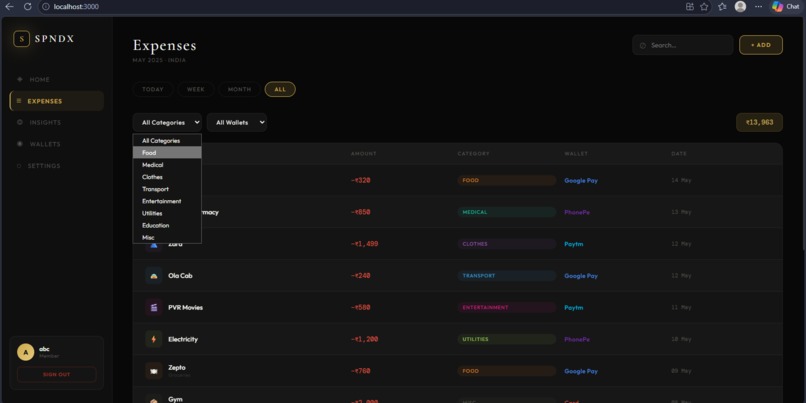
Task: Focus the Search input field
Action: point(683,45)
